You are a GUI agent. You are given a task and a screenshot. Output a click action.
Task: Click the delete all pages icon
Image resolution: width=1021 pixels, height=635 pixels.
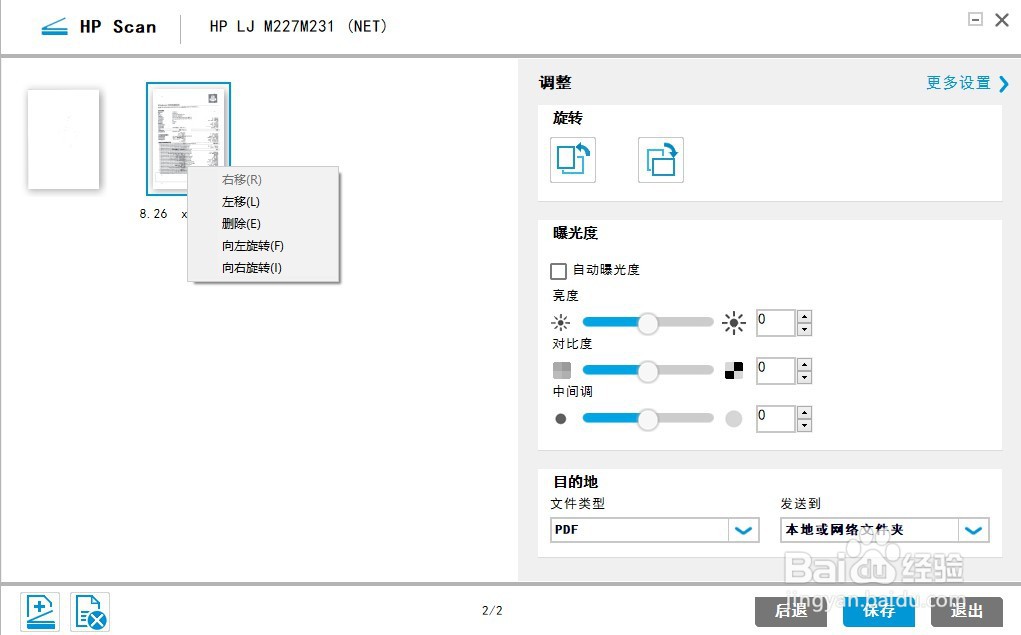point(90,610)
